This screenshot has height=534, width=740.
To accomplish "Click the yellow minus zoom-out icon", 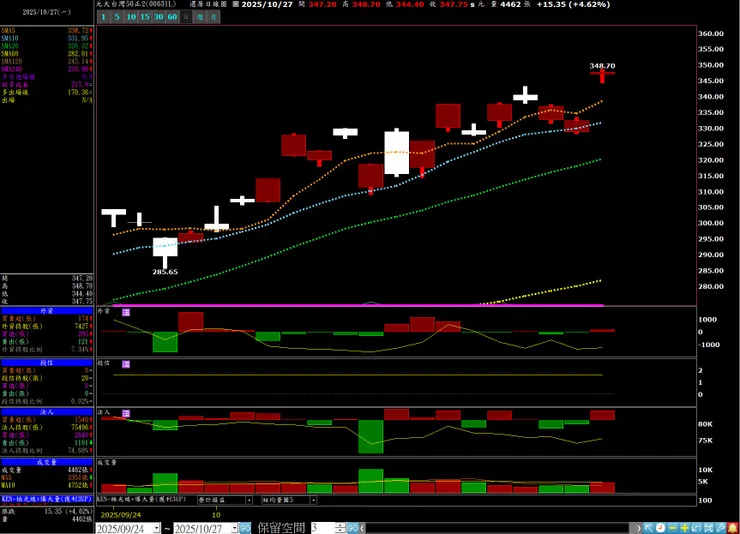I will pyautogui.click(x=673, y=528).
